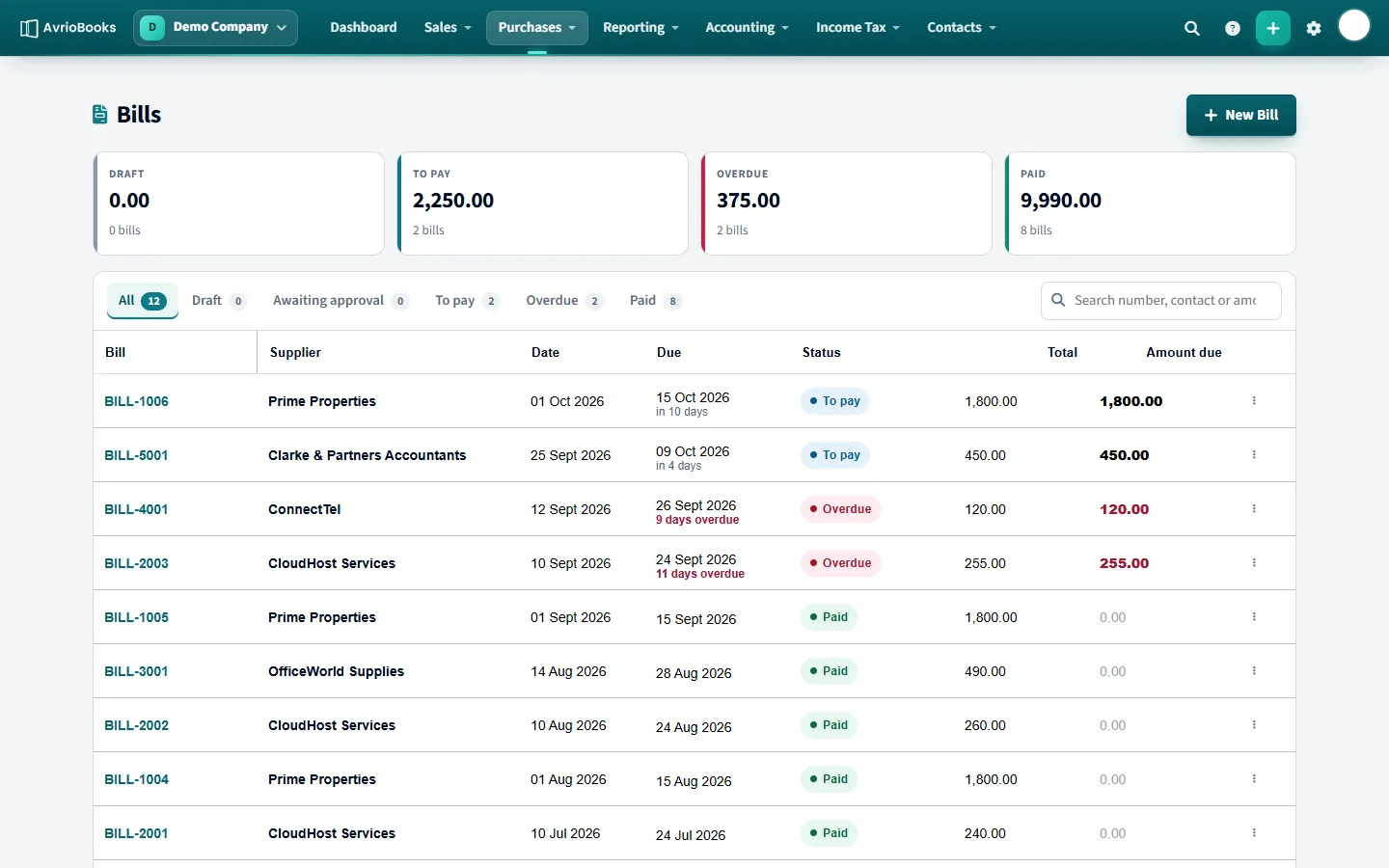The width and height of the screenshot is (1389, 868).
Task: Open the help question mark icon
Action: (x=1233, y=28)
